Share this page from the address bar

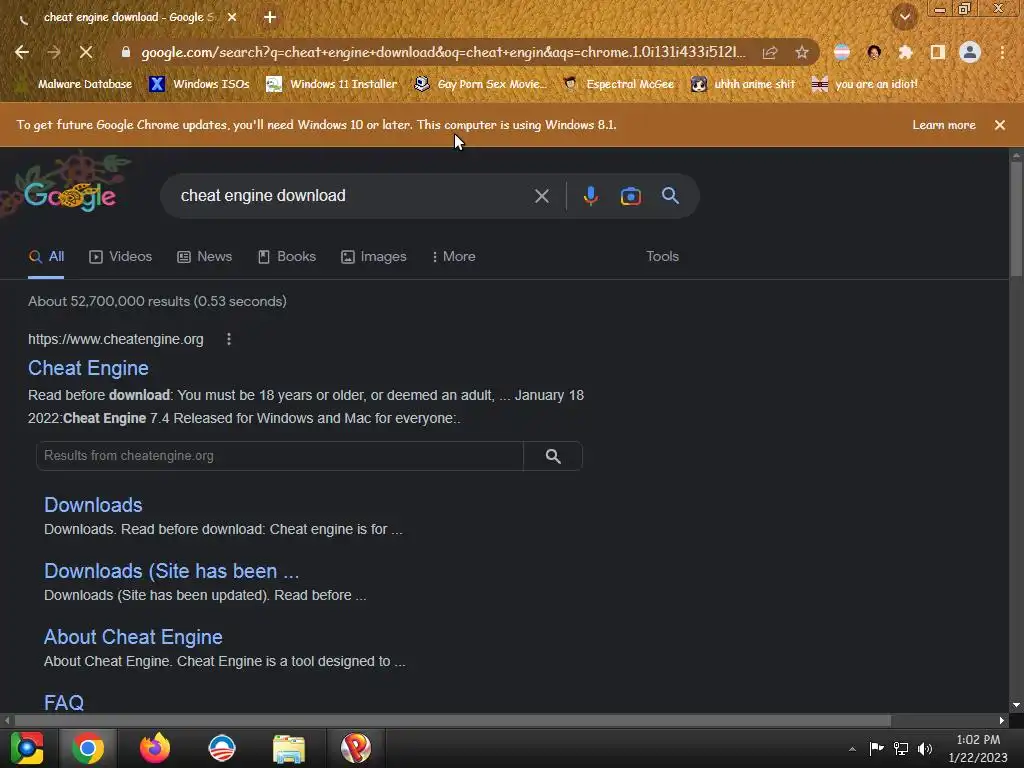pyautogui.click(x=770, y=52)
